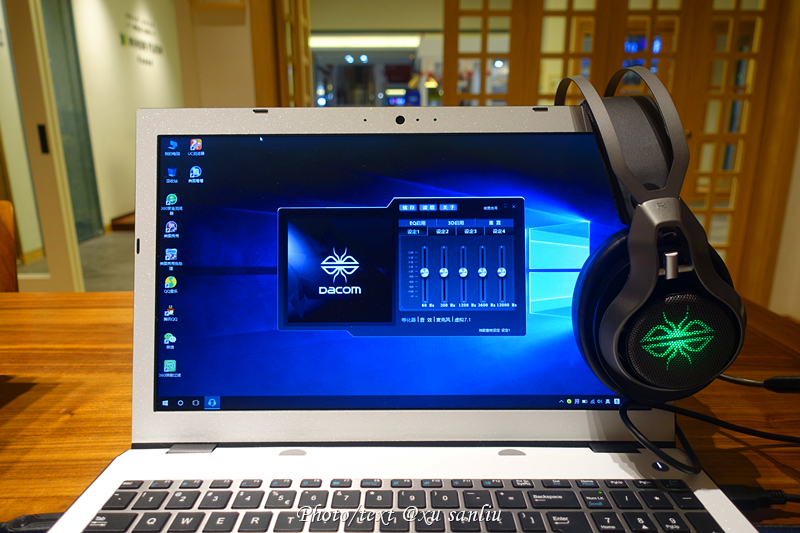The height and width of the screenshot is (533, 800).
Task: Minimize the Dacom control panel window
Action: pyautogui.click(x=505, y=206)
